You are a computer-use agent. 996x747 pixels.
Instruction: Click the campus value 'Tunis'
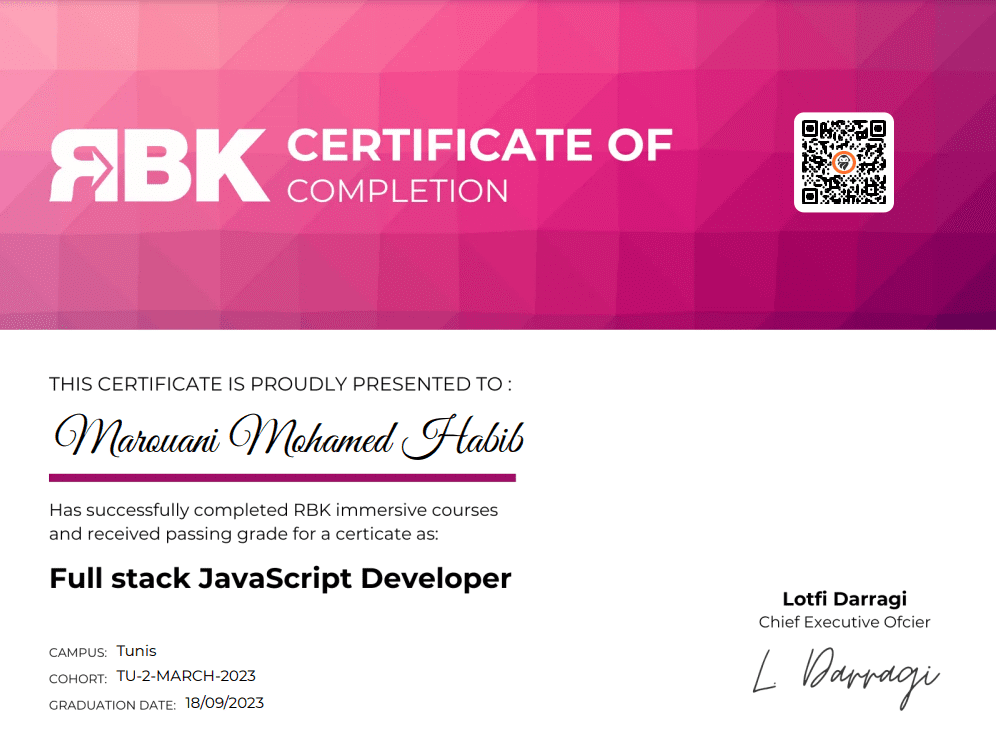(x=137, y=651)
